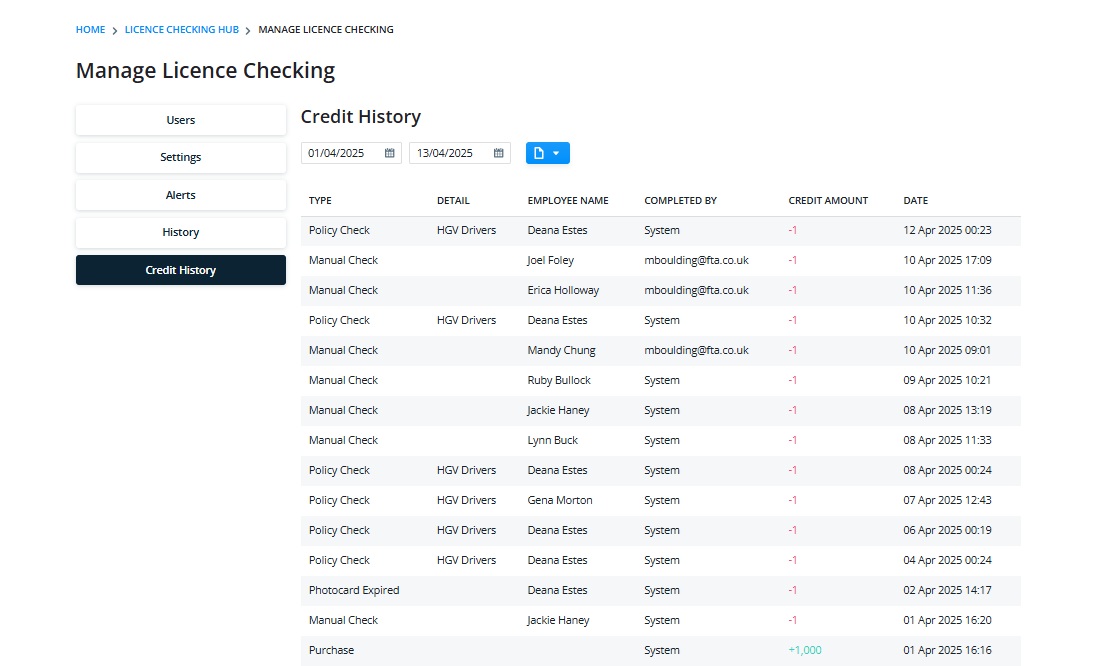Viewport: 1117px width, 666px height.
Task: Select date 02 Apr 2025 14:17
Action: [x=947, y=590]
